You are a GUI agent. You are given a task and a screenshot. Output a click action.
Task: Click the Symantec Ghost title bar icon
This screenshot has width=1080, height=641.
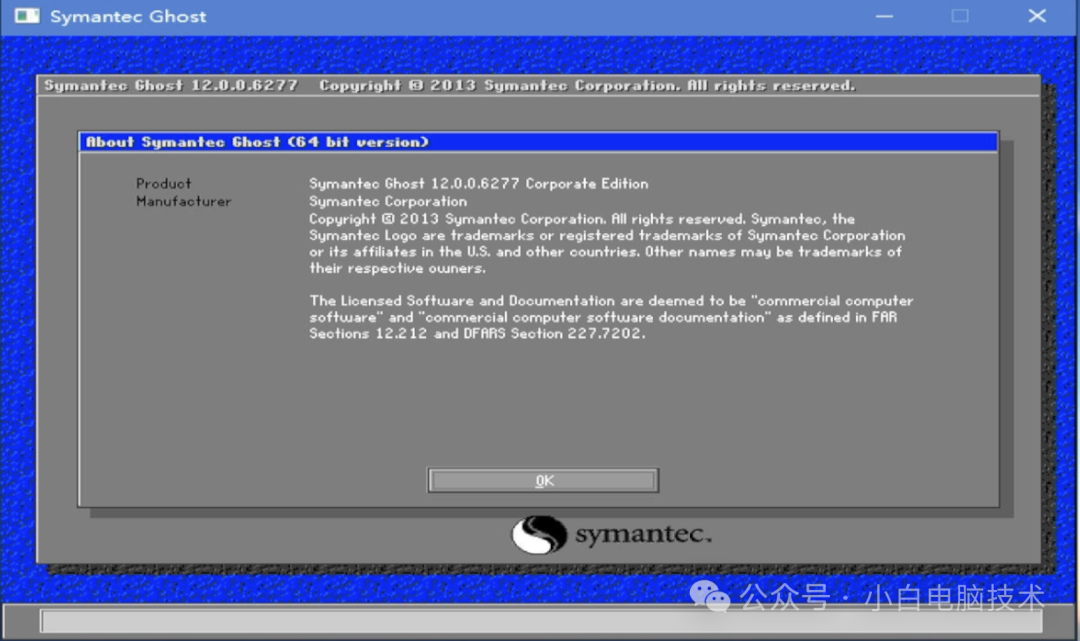[27, 16]
